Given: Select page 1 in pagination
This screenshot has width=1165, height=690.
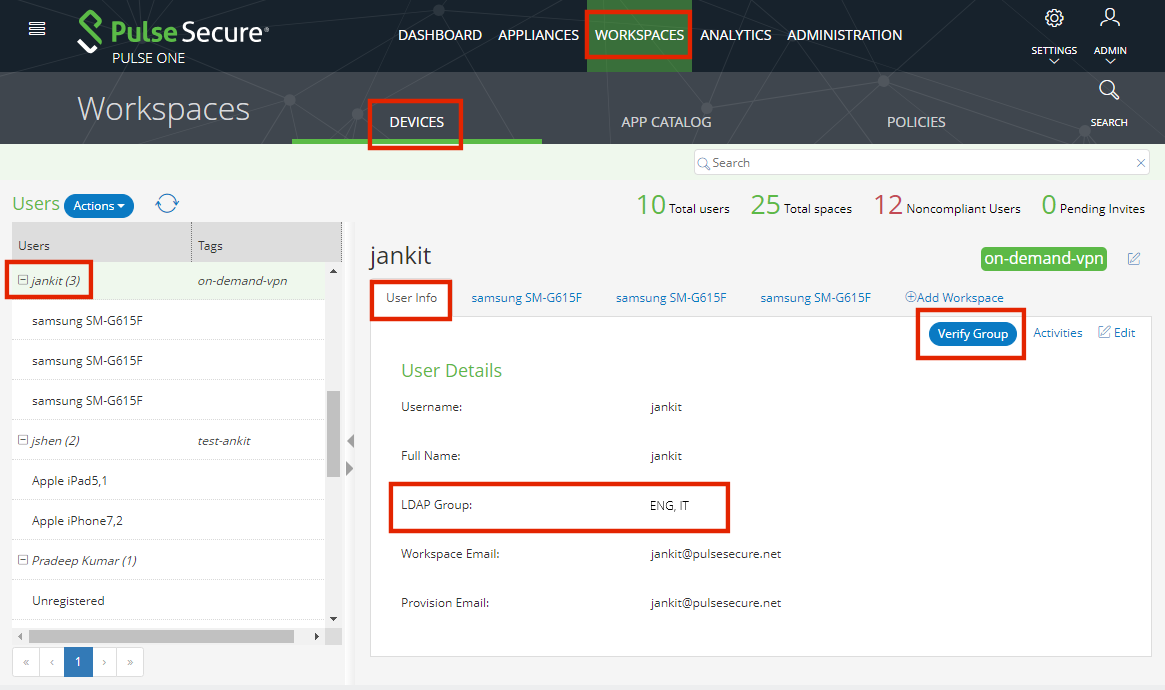Looking at the screenshot, I should coord(78,662).
